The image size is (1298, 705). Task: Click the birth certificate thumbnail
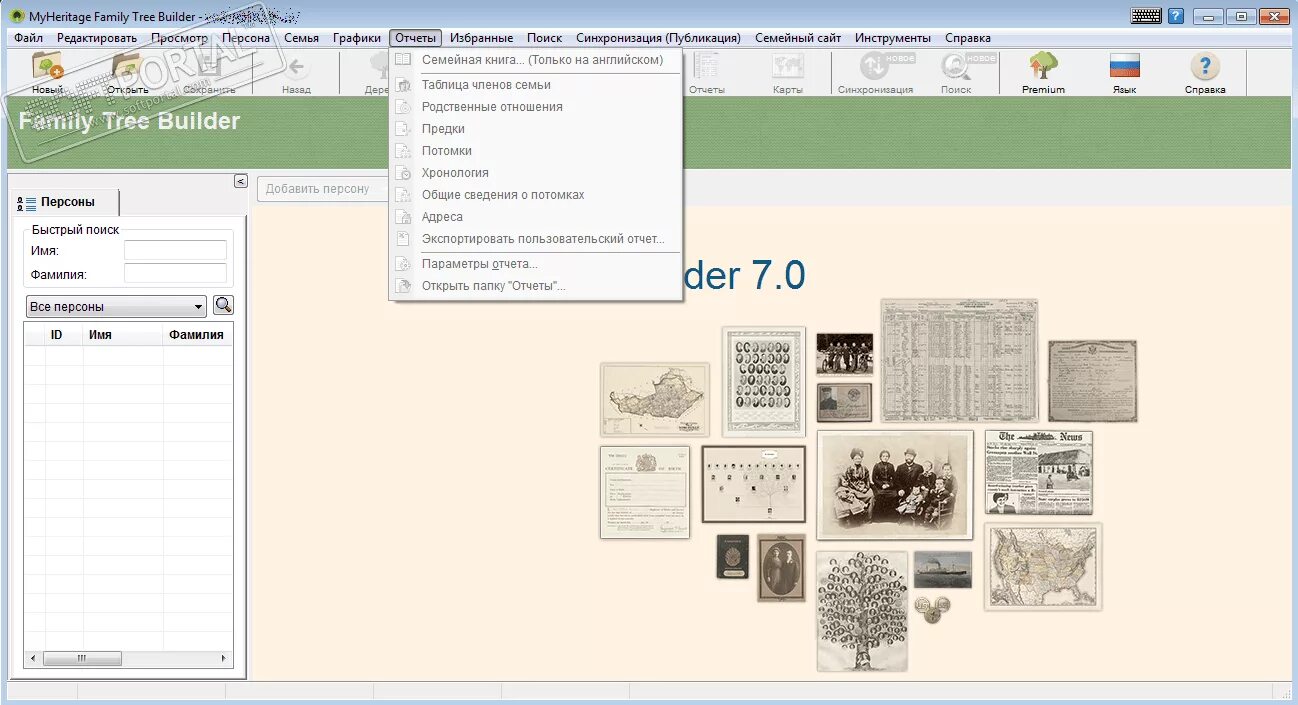coord(645,492)
